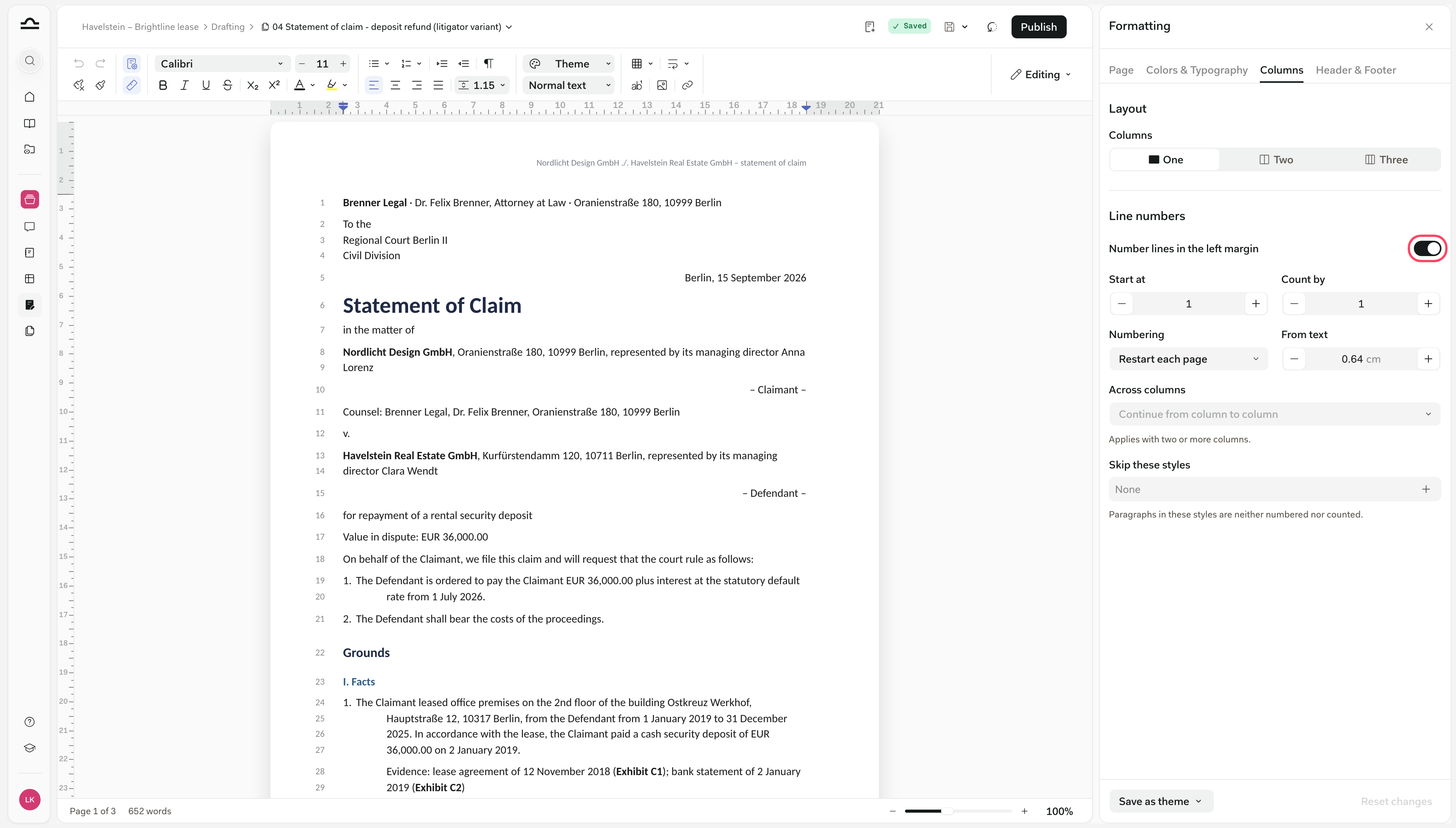Viewport: 1456px width, 828px height.
Task: Add a style to Skip these styles
Action: tap(1426, 489)
